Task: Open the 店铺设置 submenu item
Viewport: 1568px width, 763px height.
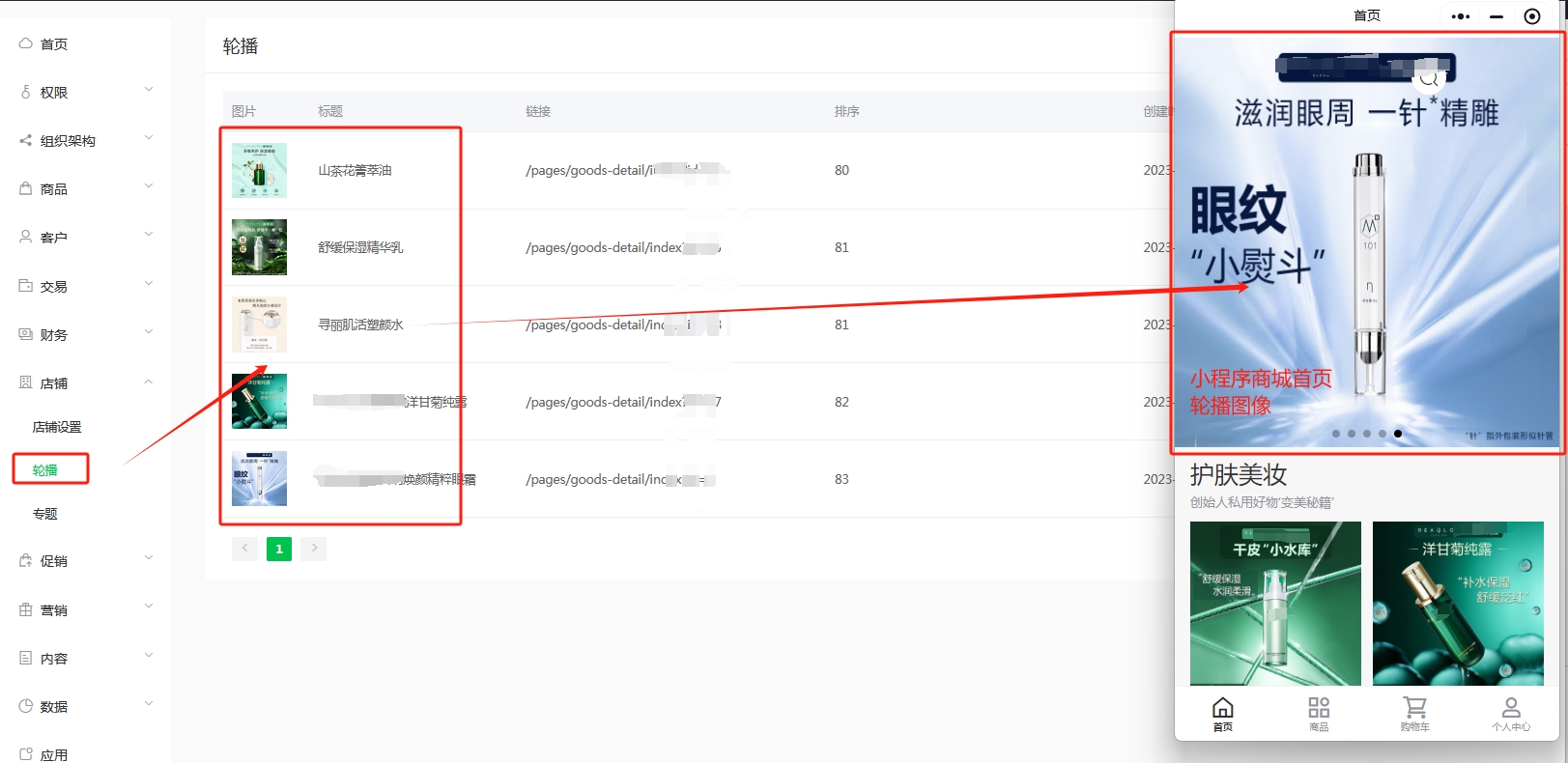Action: pos(57,427)
